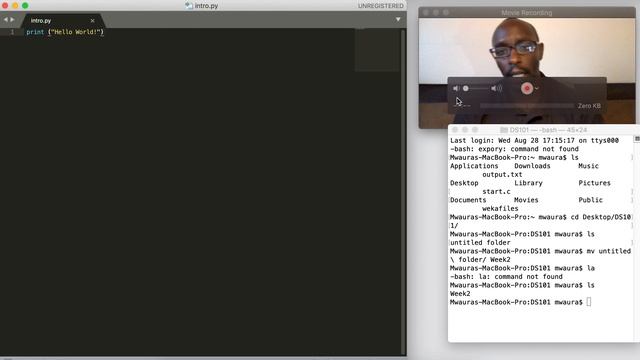The image size is (640, 360).
Task: Click Downloads in the Terminal listing
Action: click(x=532, y=166)
